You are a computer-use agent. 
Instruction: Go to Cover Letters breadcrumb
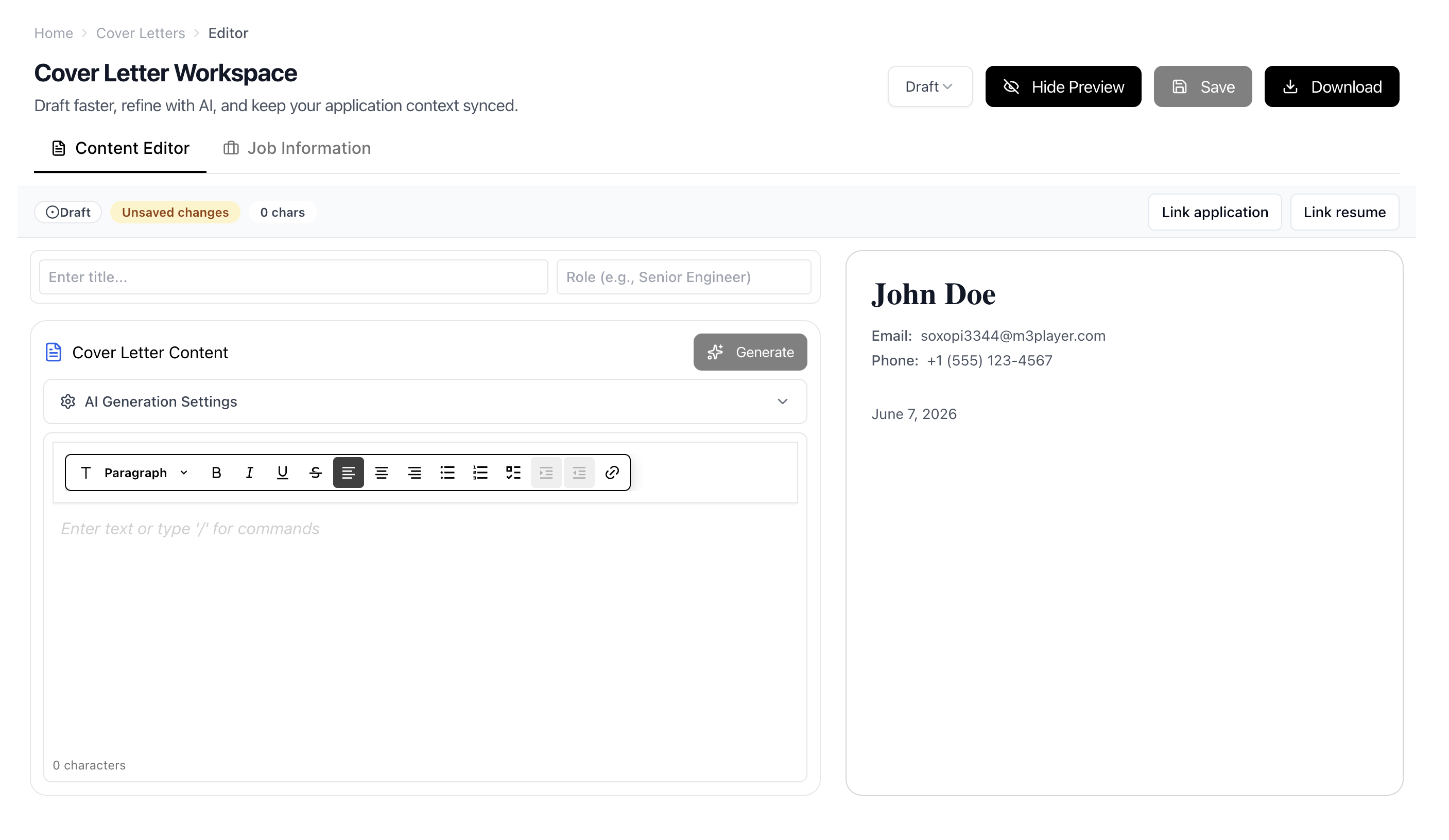140,33
